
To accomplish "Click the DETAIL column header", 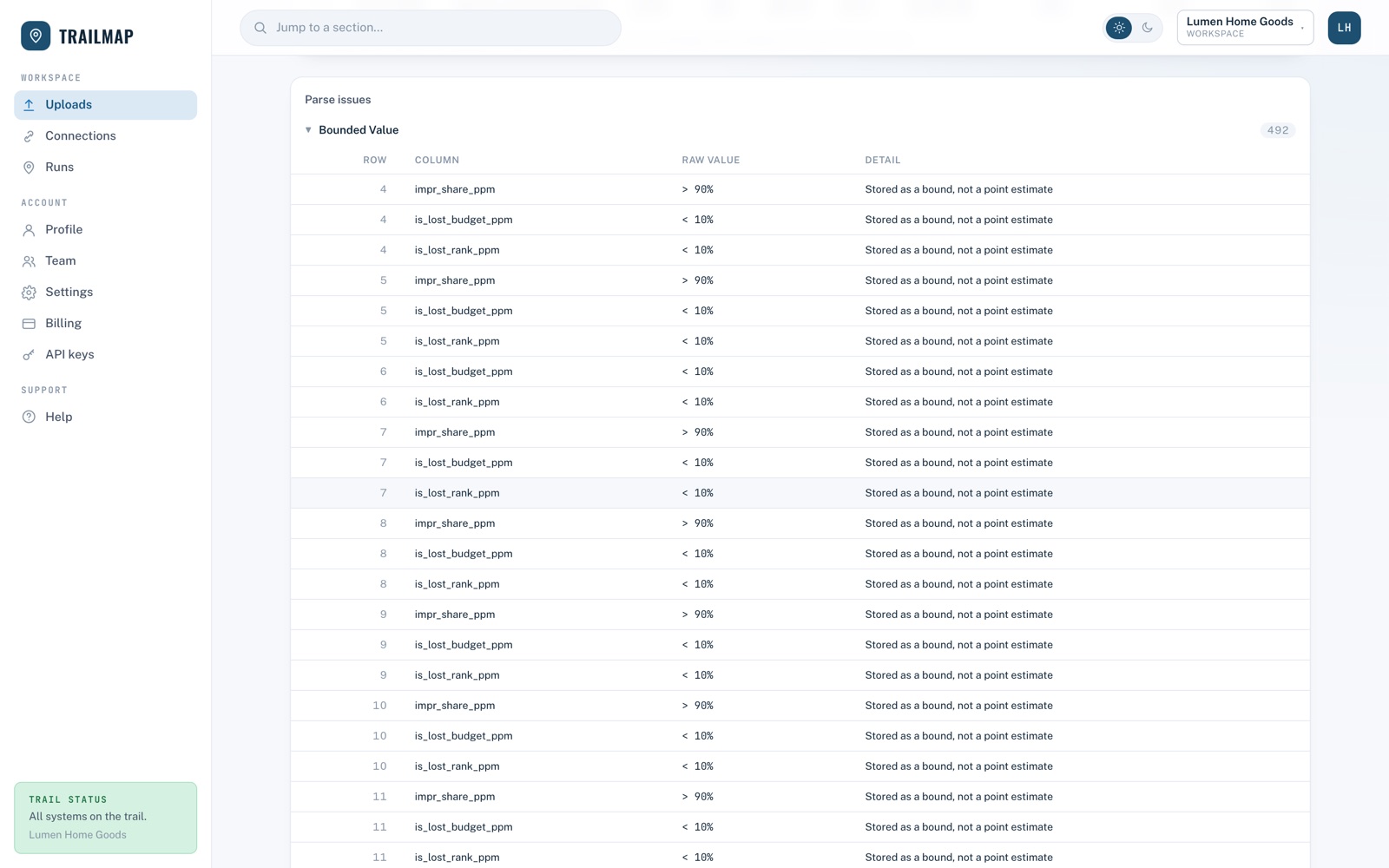I will 883,161.
